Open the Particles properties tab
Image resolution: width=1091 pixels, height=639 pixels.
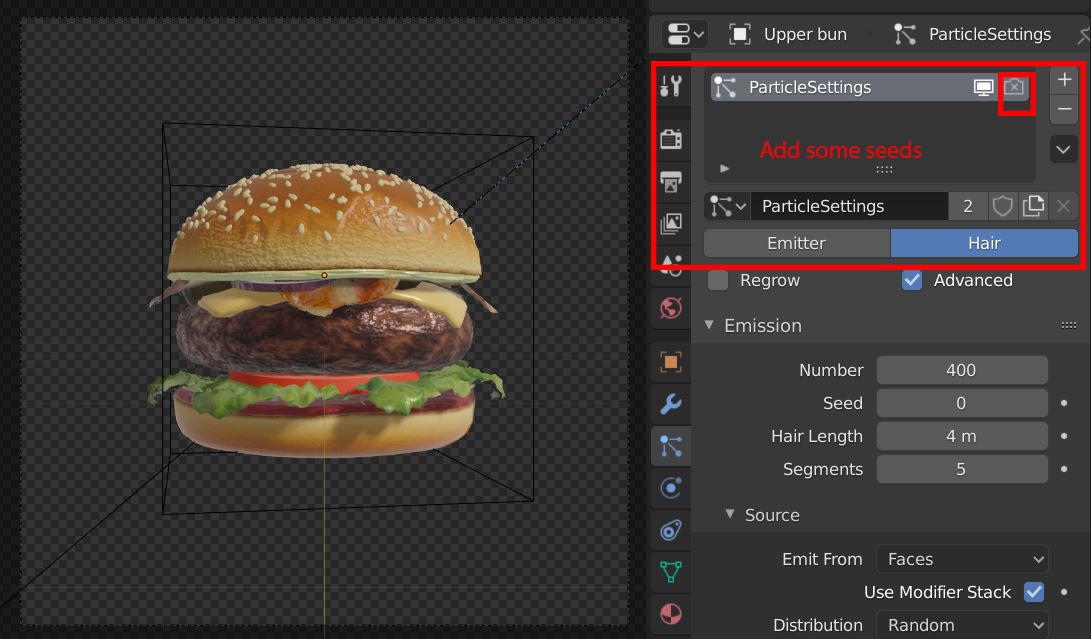tap(671, 446)
